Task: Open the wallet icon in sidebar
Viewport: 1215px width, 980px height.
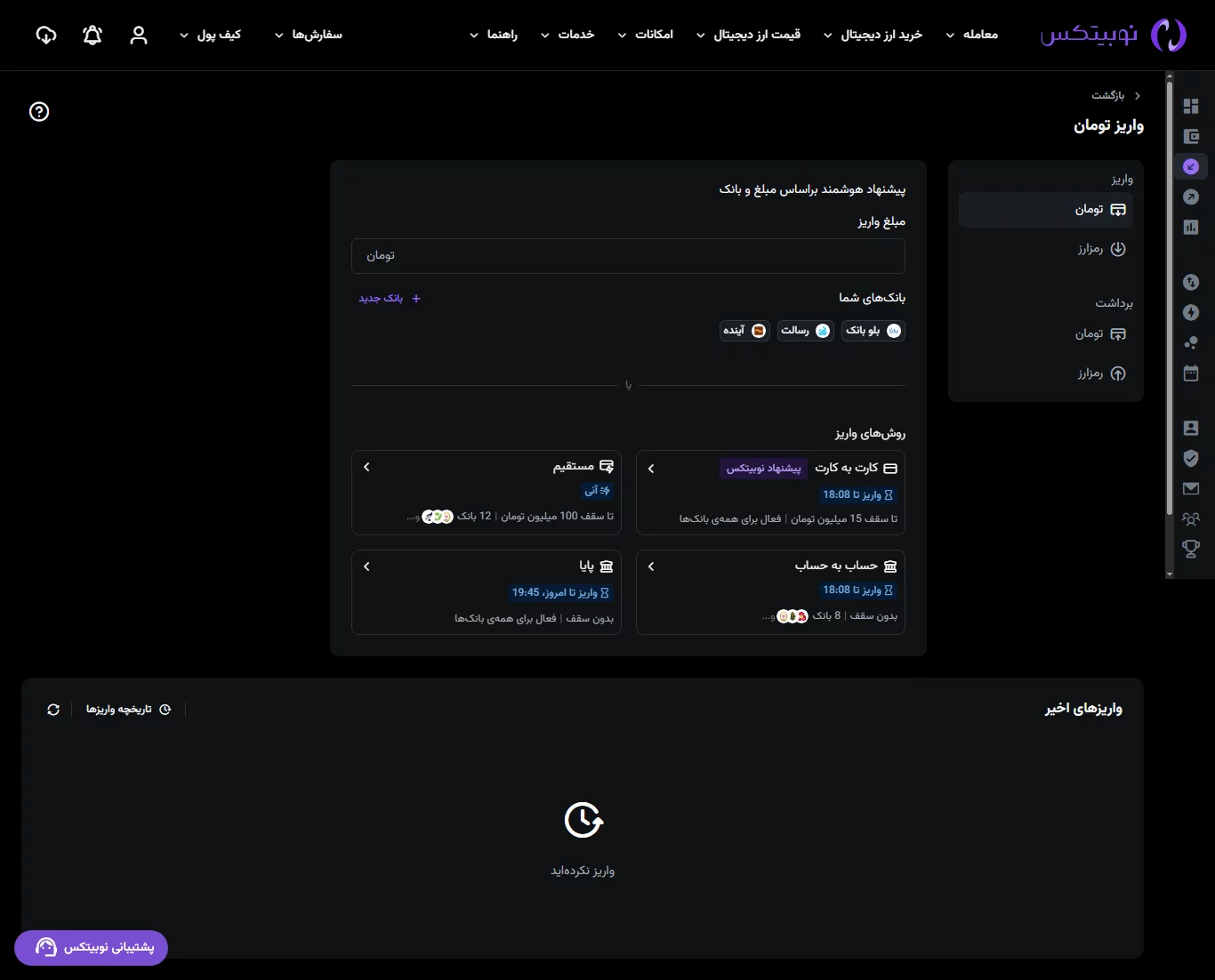Action: [1191, 137]
